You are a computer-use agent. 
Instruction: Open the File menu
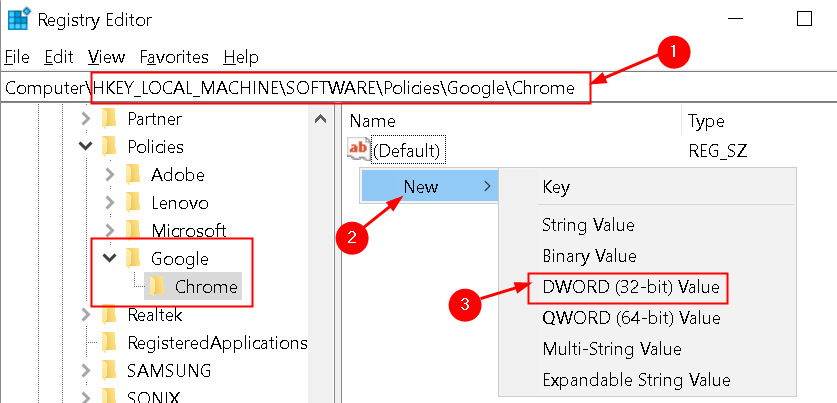pos(17,57)
